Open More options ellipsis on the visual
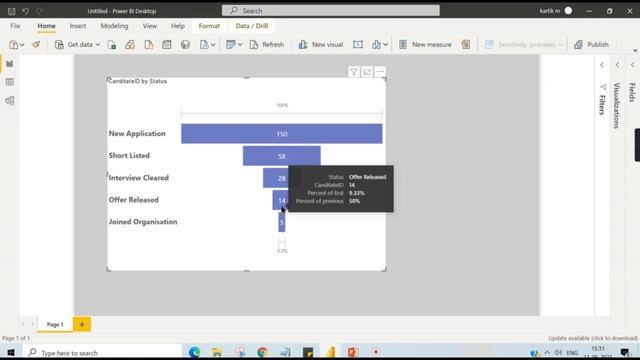Viewport: 640px width, 360px height. tap(380, 72)
